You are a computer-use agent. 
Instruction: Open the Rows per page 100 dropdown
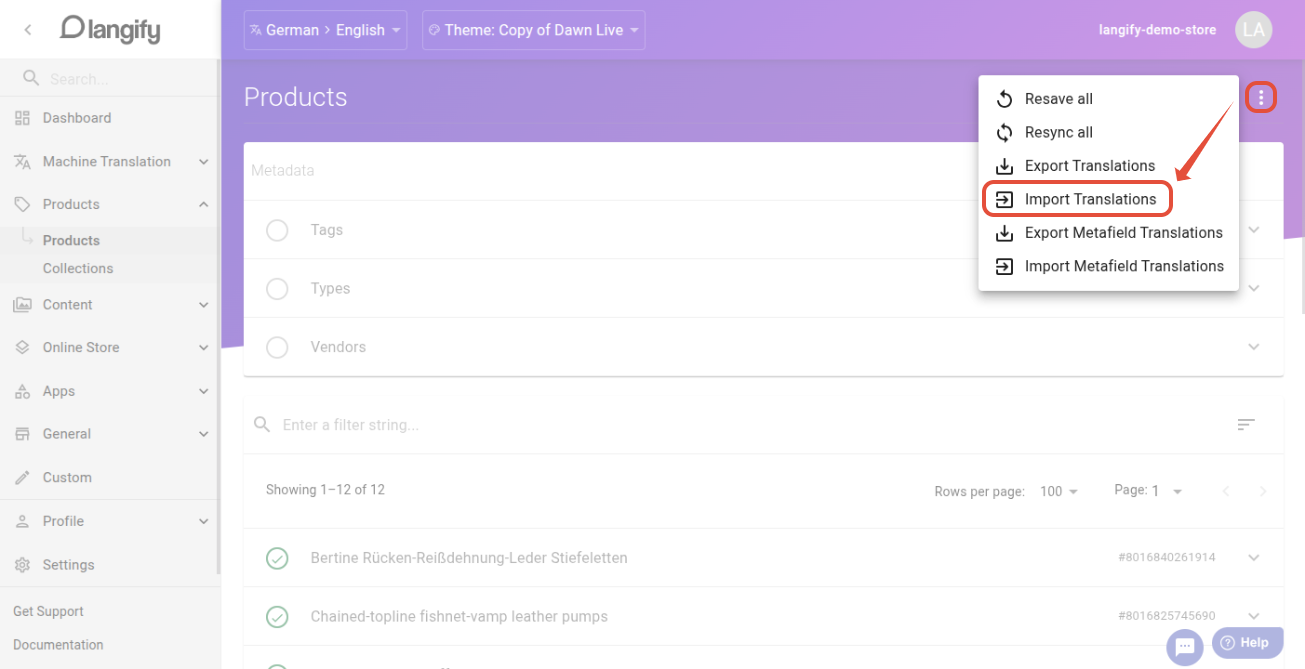tap(1059, 491)
